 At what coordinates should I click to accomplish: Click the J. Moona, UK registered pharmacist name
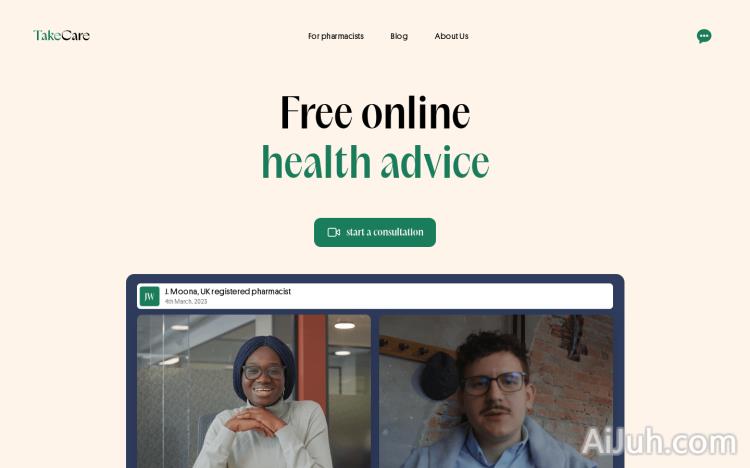(x=228, y=291)
